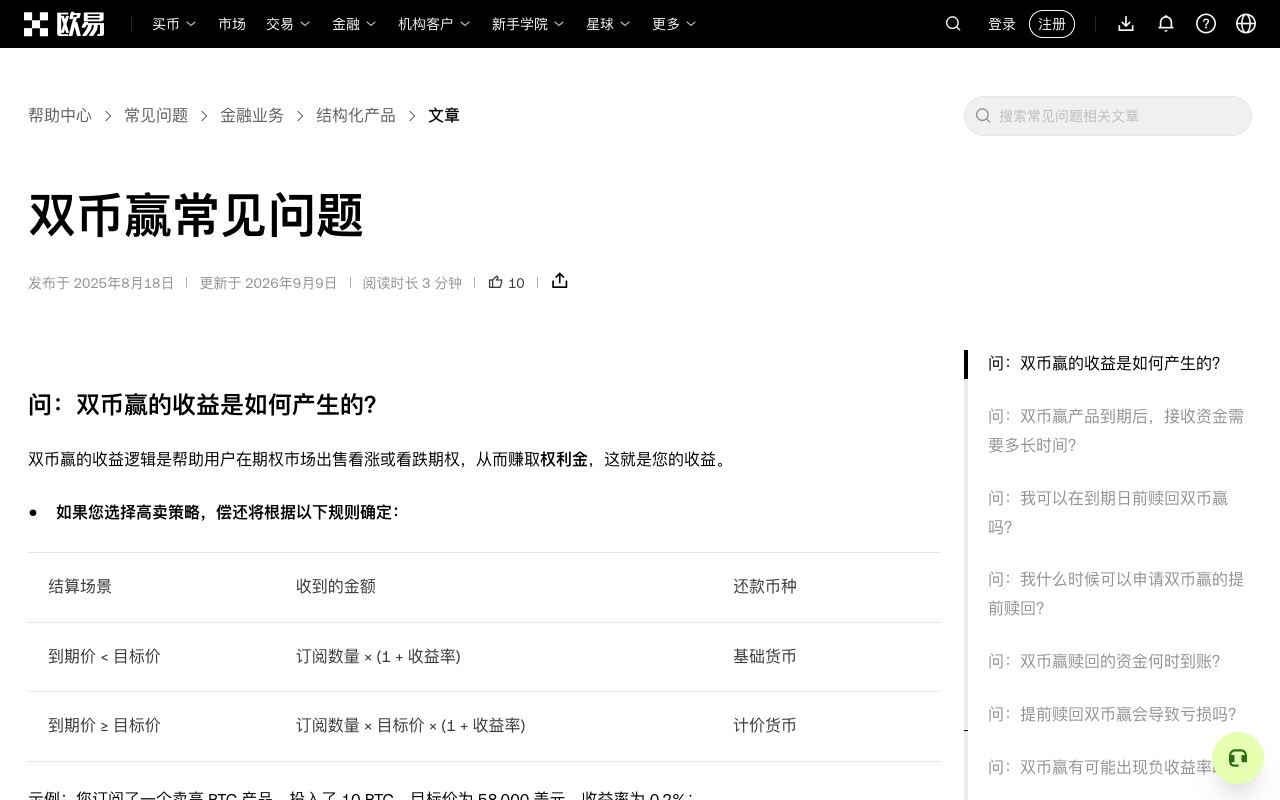
Task: Jump to 双币赢的收益是如何产生的 in contents
Action: (1104, 364)
